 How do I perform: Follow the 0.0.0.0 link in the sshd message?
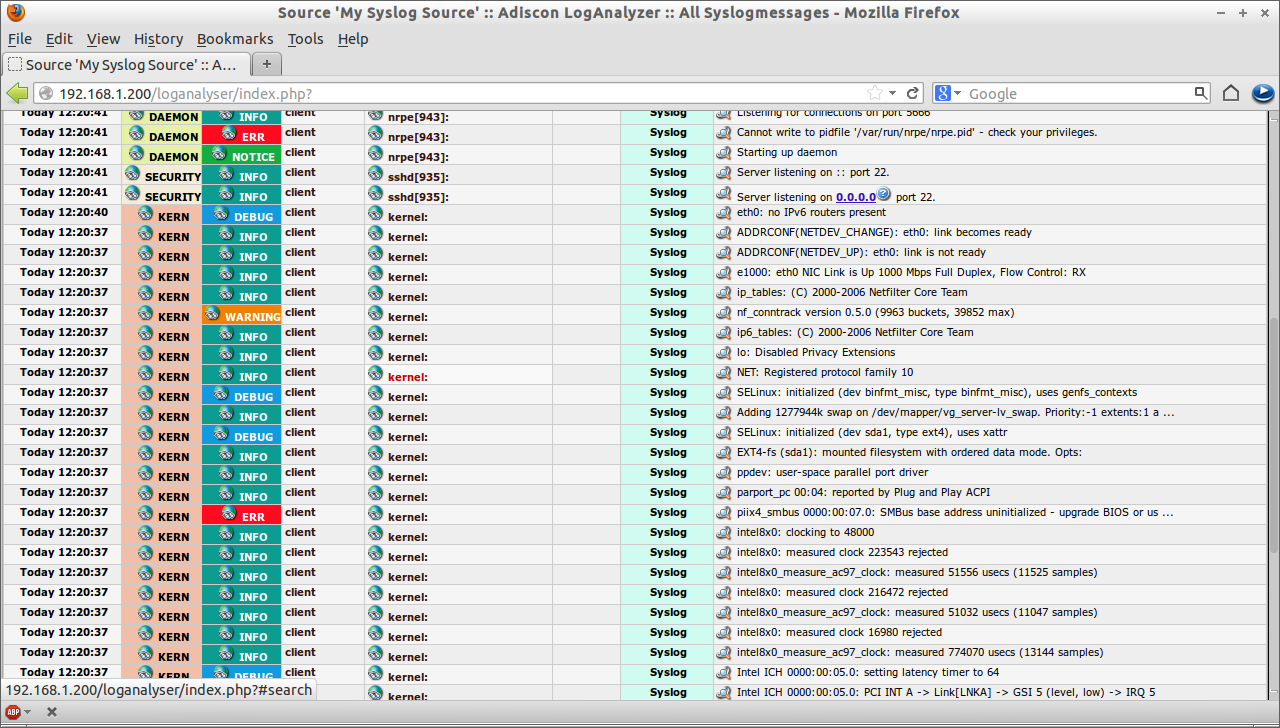pyautogui.click(x=856, y=197)
